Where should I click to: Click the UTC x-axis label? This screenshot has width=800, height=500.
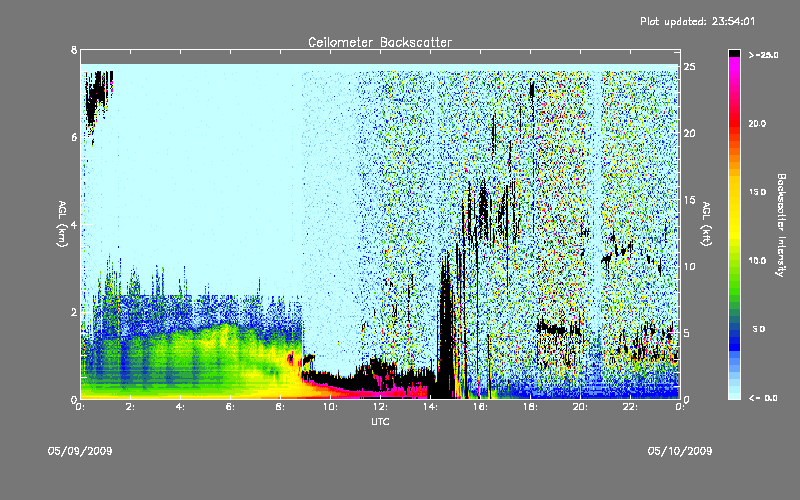pyautogui.click(x=380, y=421)
